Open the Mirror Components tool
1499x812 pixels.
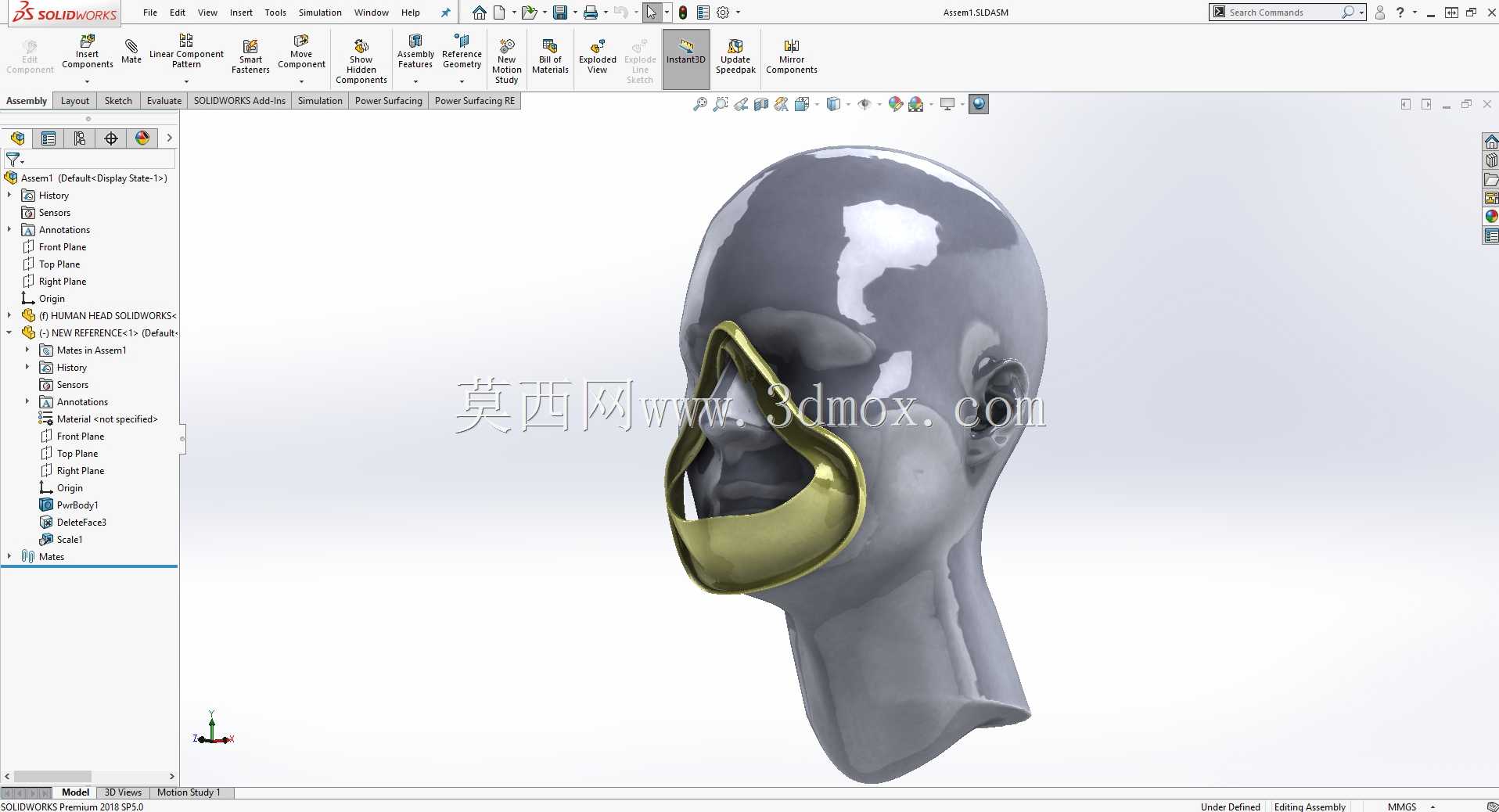pyautogui.click(x=792, y=56)
